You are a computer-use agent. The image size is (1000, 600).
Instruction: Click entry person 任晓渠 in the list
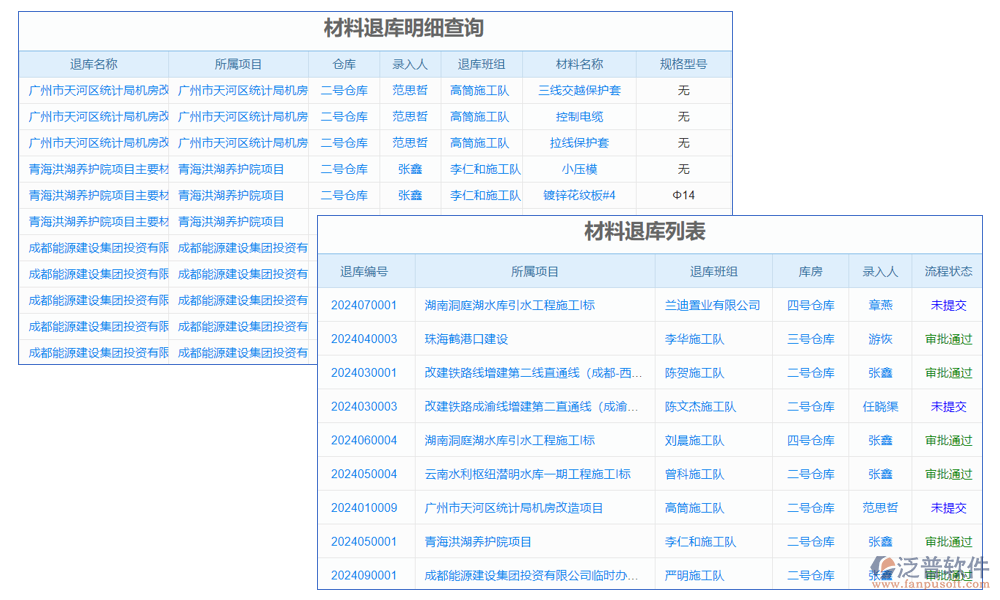click(881, 406)
